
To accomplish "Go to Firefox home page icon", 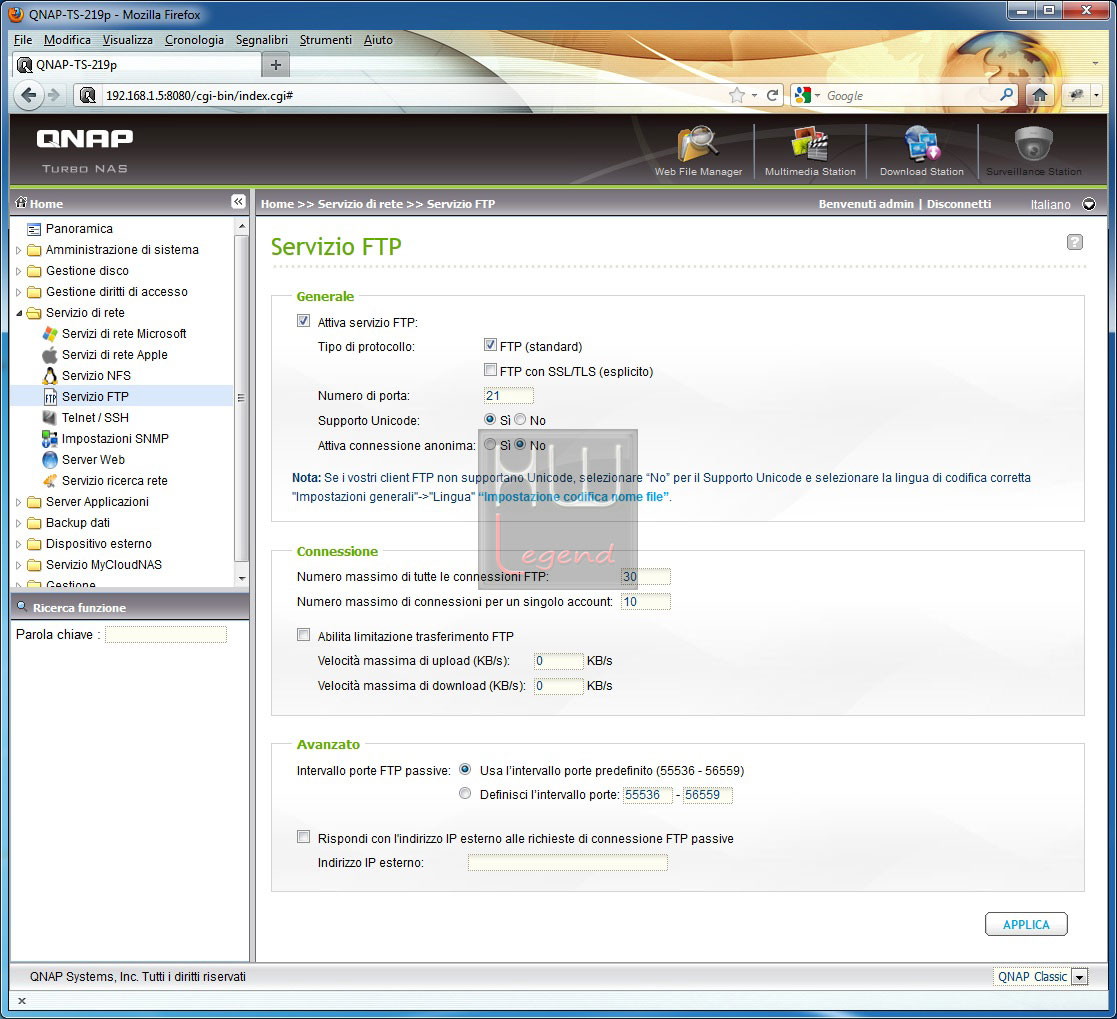I will click(x=1039, y=95).
